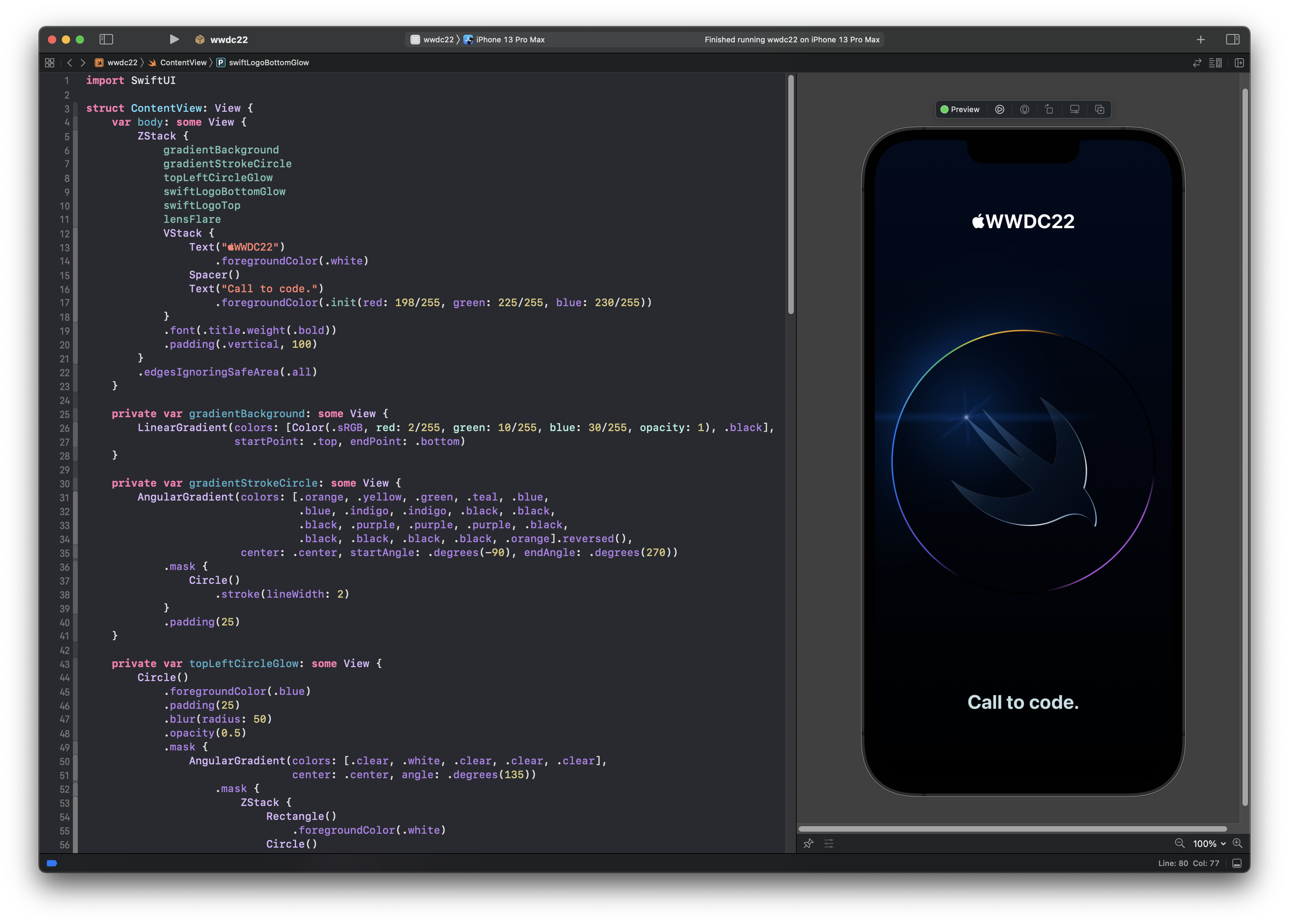1289x924 pixels.
Task: Open the related items grid menu
Action: [49, 62]
